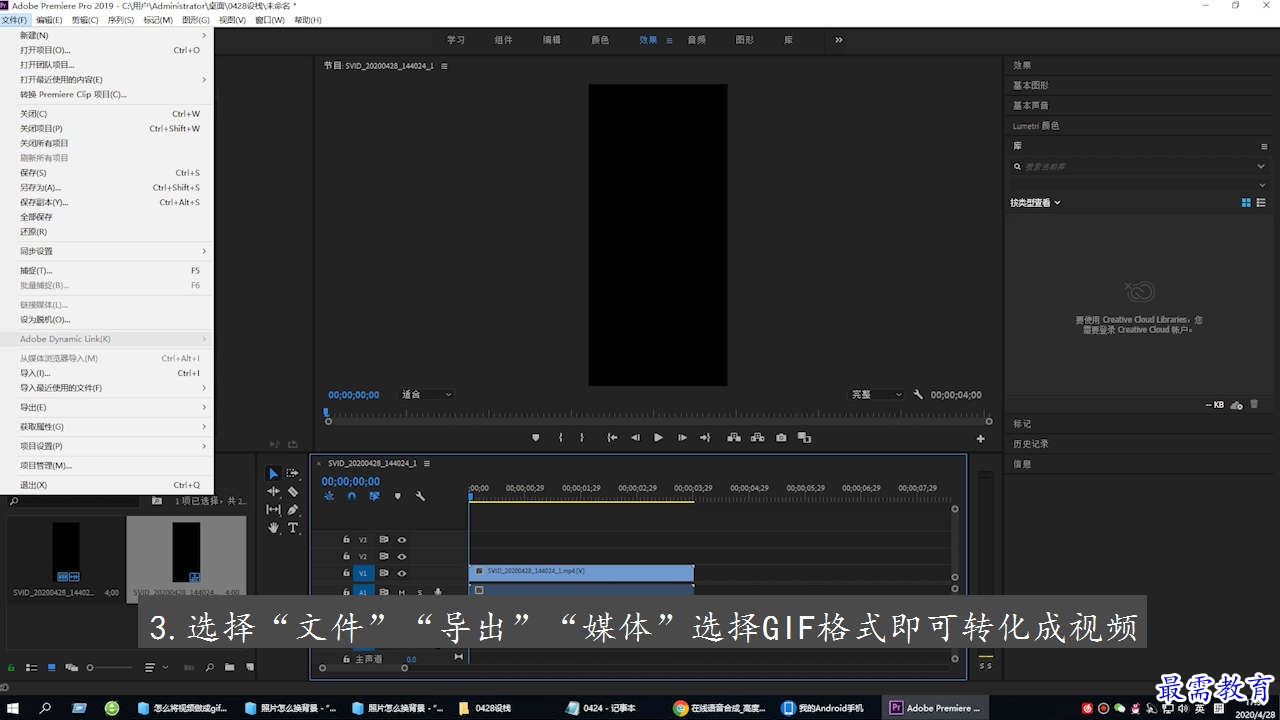Switch the library to list view
Image resolution: width=1280 pixels, height=720 pixels.
(x=1261, y=203)
